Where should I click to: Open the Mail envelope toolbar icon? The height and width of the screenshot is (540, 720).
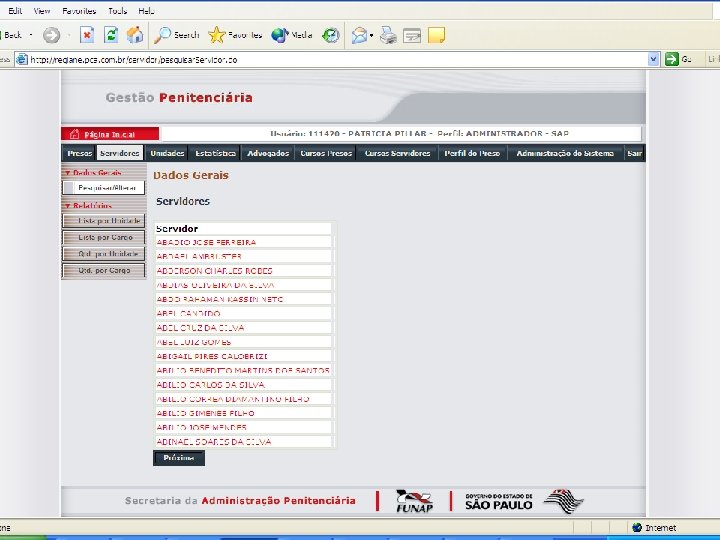point(359,35)
